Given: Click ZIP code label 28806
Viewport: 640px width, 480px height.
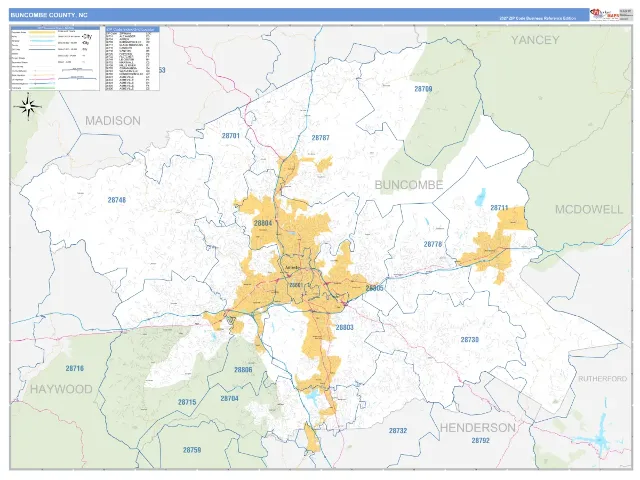Looking at the screenshot, I should point(243,370).
